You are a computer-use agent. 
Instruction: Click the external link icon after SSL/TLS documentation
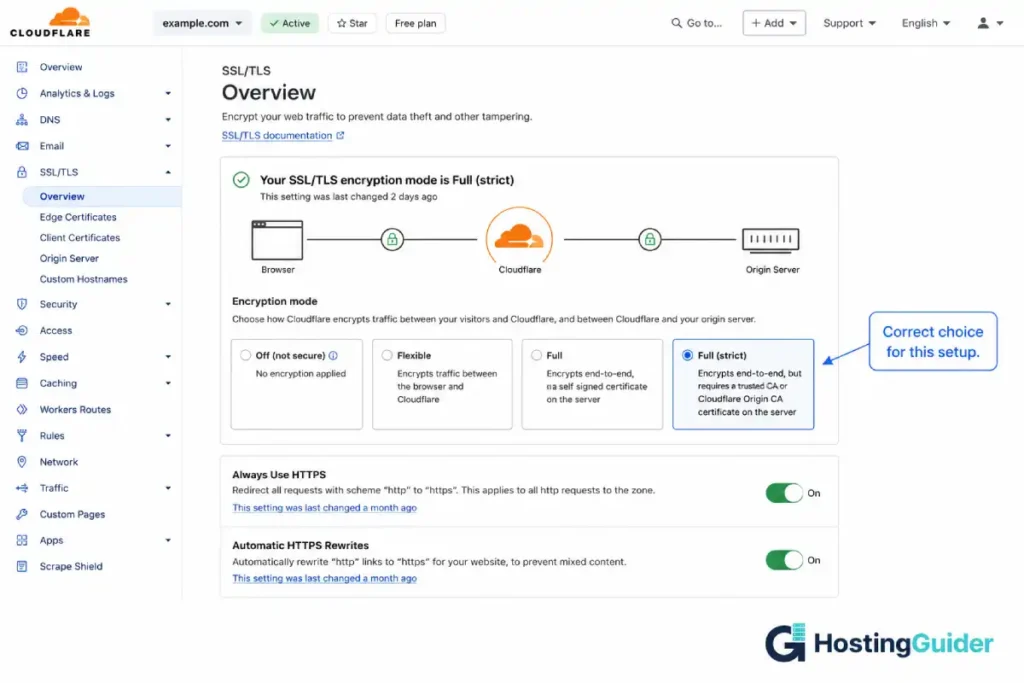(x=340, y=135)
